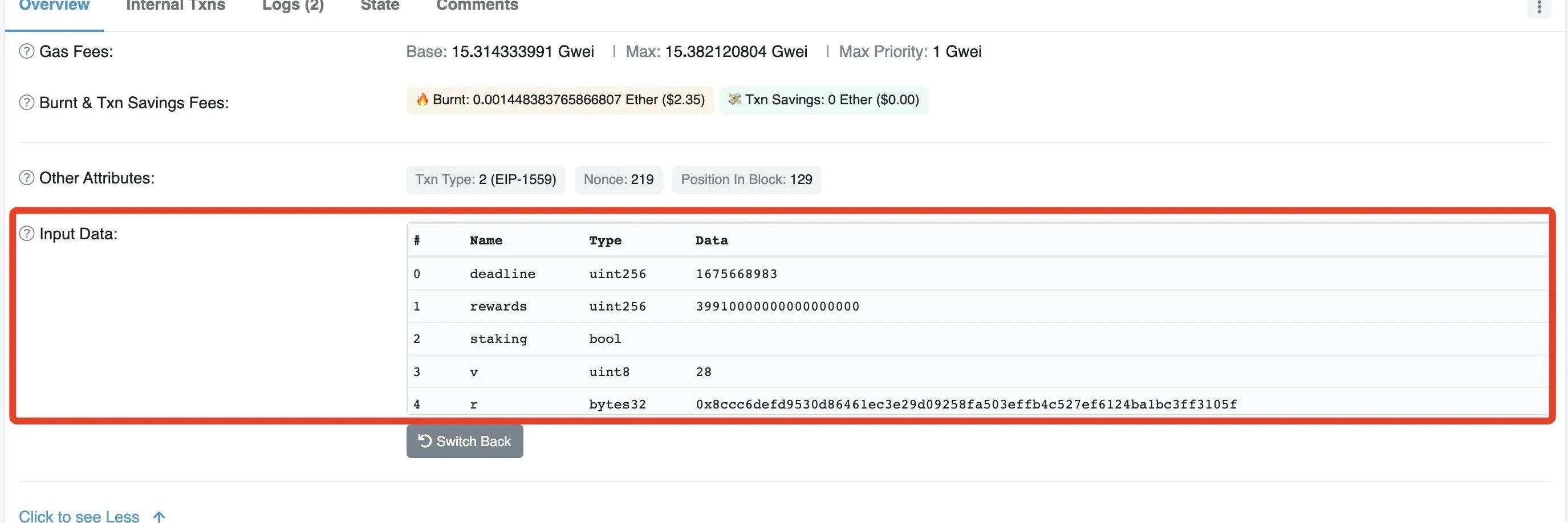Click the Position In Block 129 badge

(x=746, y=180)
